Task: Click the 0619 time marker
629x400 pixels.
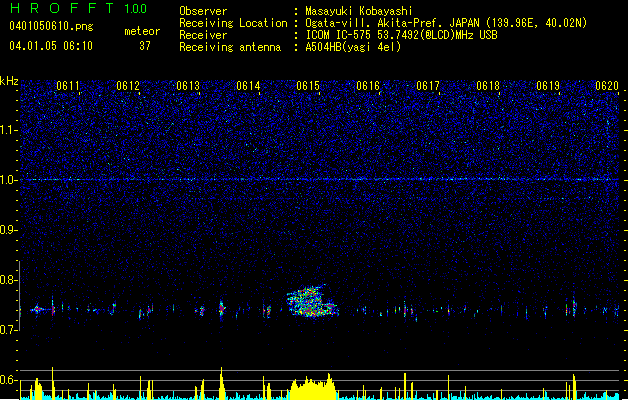Action: [x=548, y=86]
